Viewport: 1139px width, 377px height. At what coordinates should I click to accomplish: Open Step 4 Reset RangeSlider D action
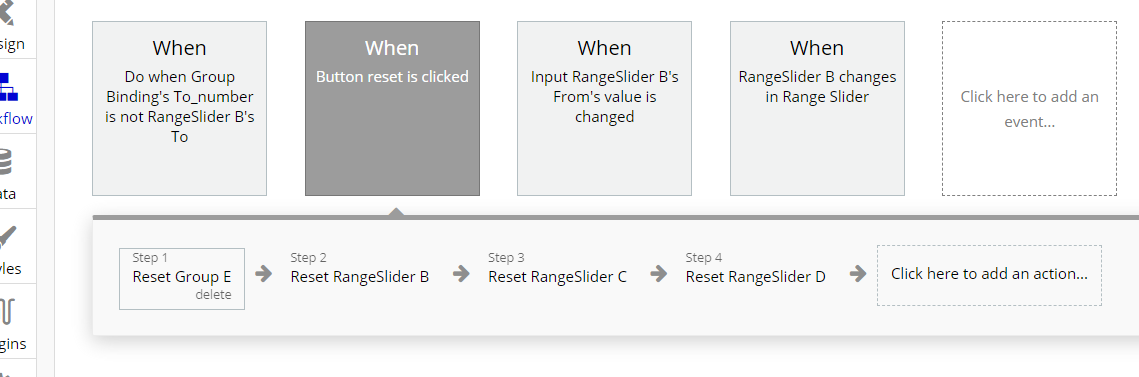pos(755,277)
